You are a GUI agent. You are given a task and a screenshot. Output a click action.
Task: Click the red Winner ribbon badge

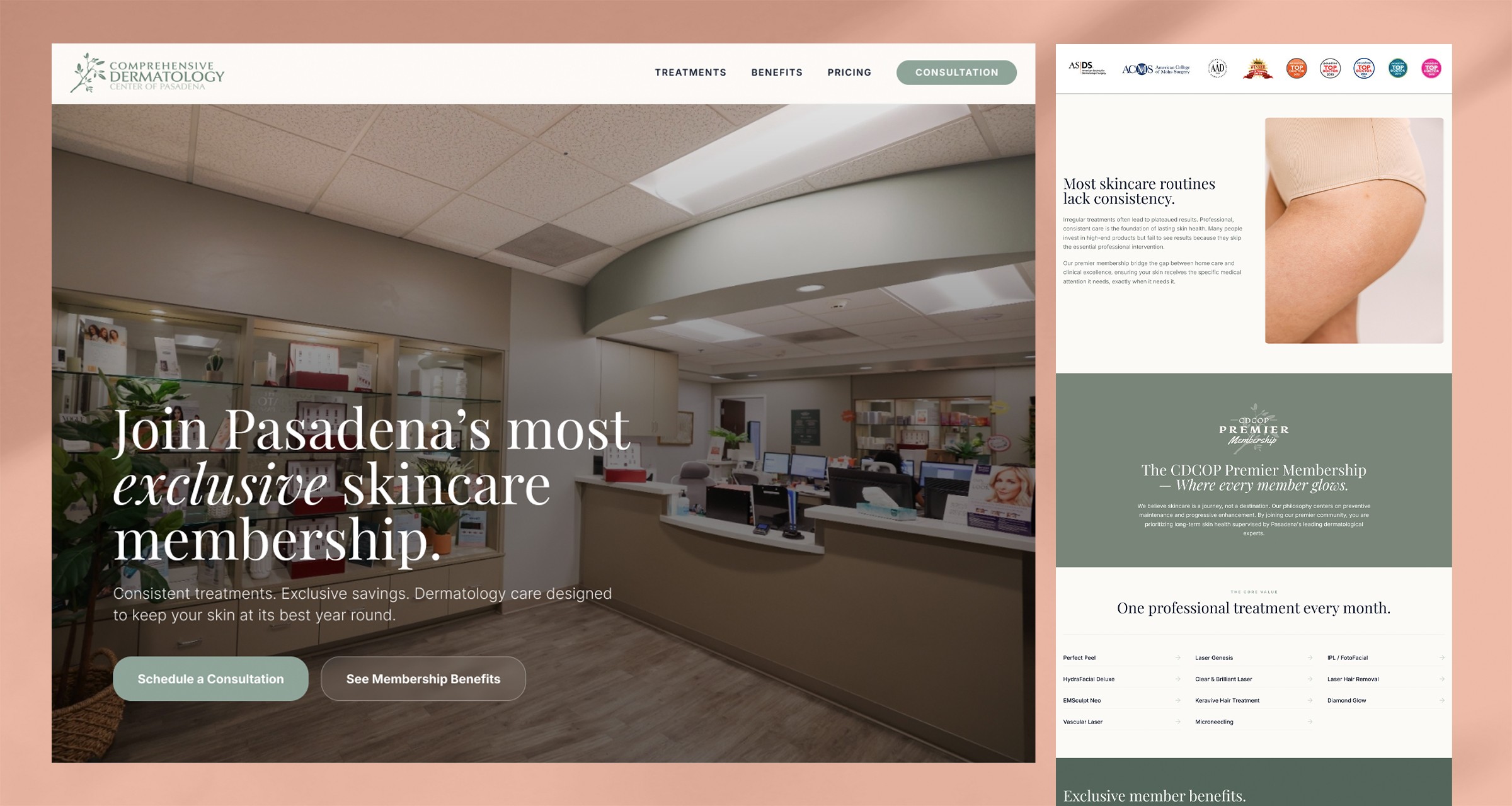coord(1257,68)
